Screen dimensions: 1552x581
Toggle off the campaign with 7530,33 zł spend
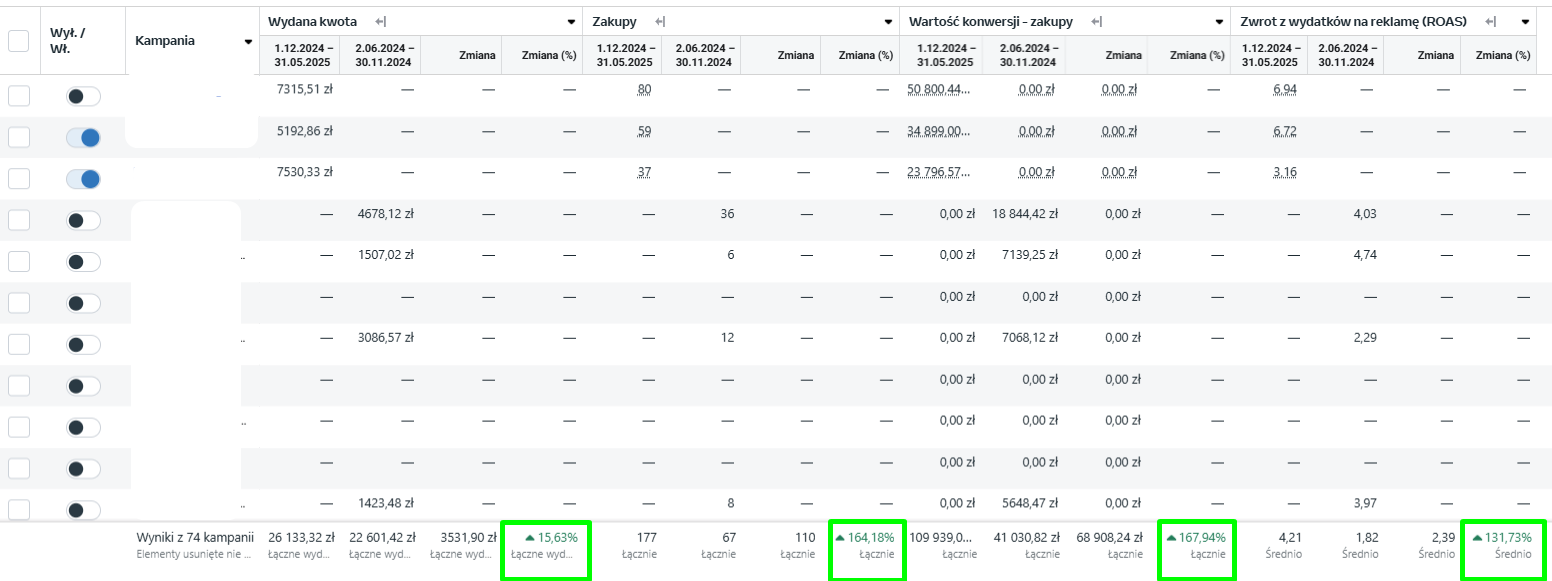coord(83,179)
